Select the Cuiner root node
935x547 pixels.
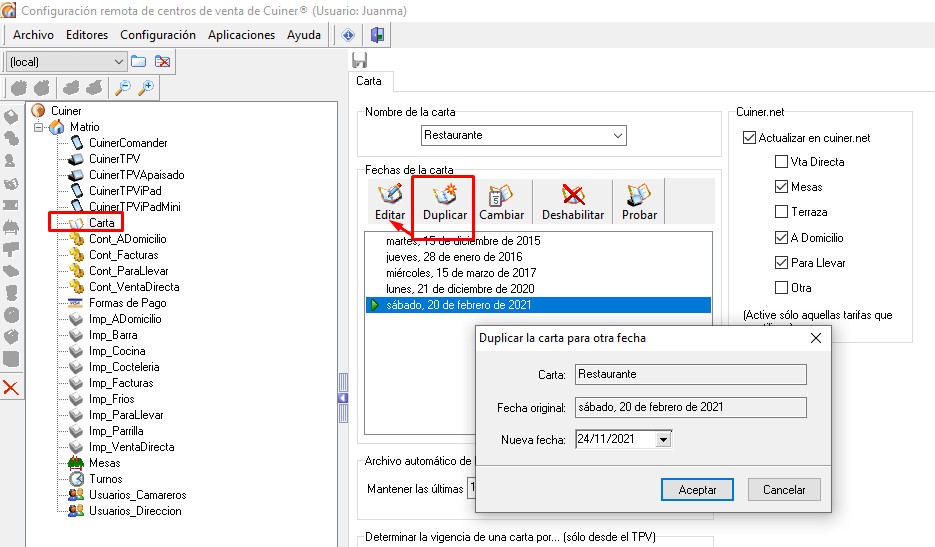point(66,111)
